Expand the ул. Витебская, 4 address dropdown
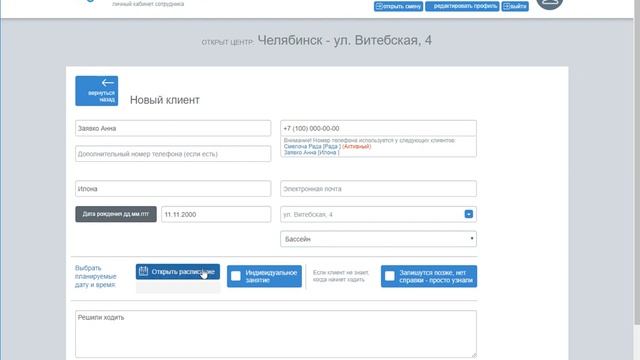This screenshot has width=640, height=360. coord(378,214)
